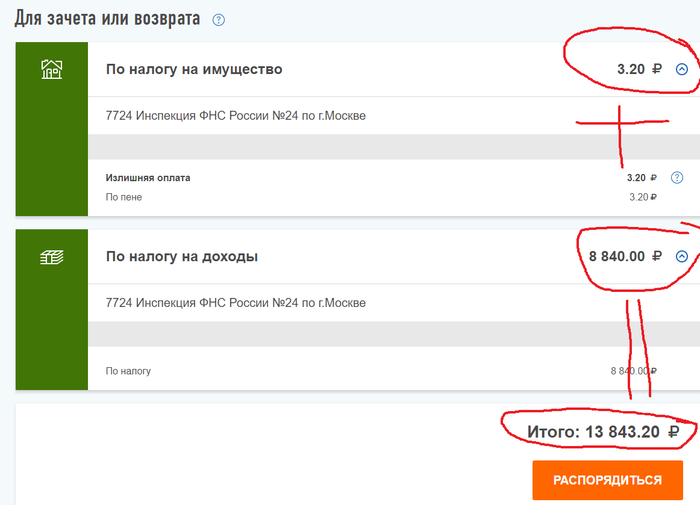700x505 pixels.
Task: Click the "Итого: 13 843.20 ₽" total
Action: pos(603,432)
